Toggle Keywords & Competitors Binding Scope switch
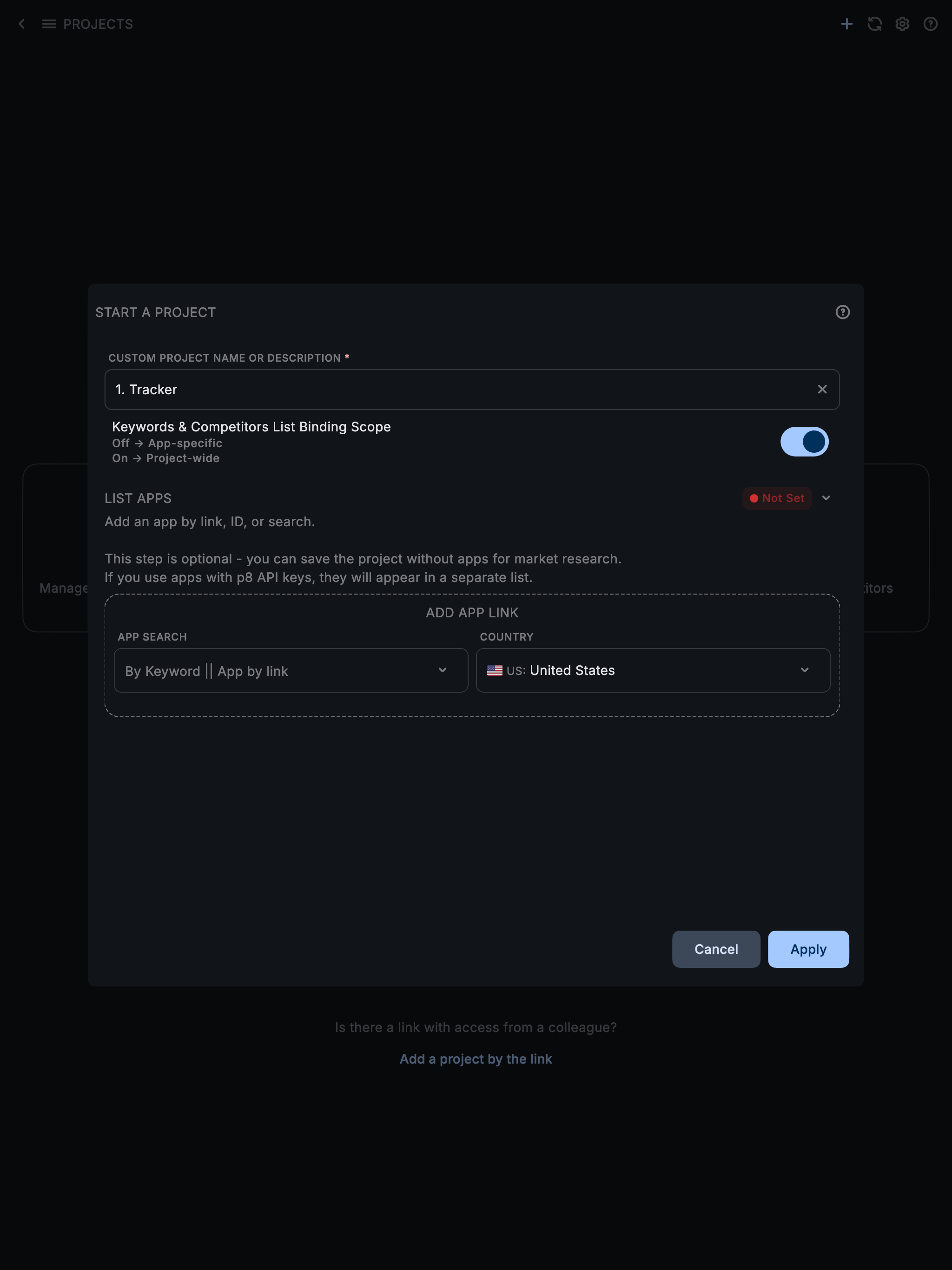Image resolution: width=952 pixels, height=1270 pixels. pyautogui.click(x=804, y=442)
